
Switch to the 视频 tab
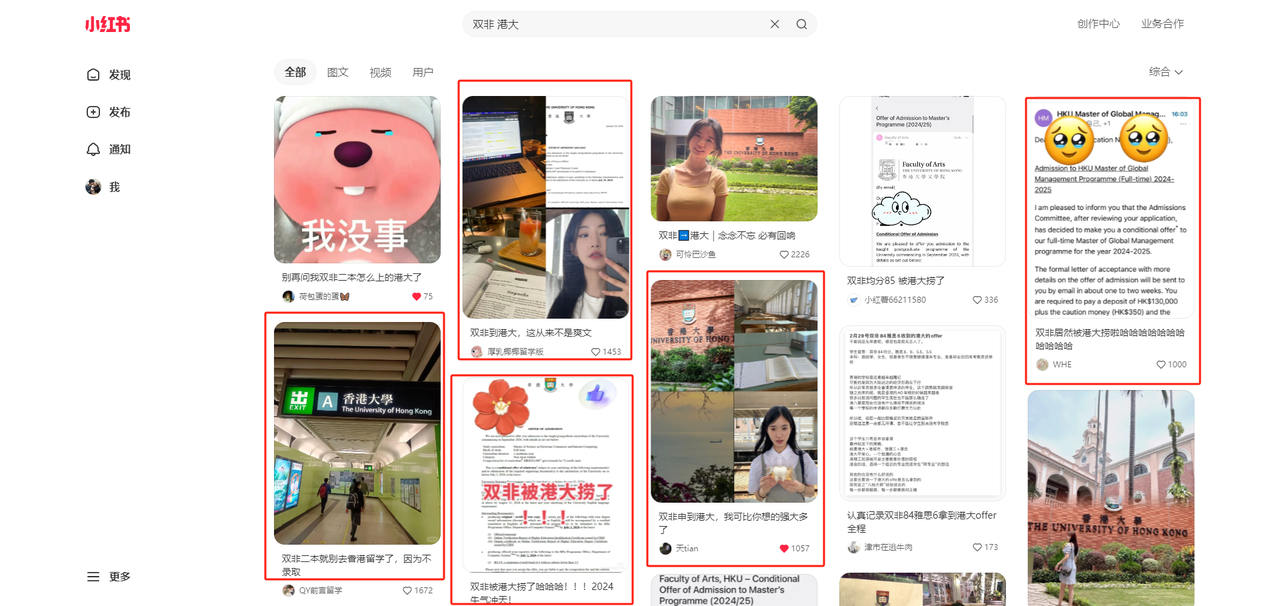coord(380,72)
